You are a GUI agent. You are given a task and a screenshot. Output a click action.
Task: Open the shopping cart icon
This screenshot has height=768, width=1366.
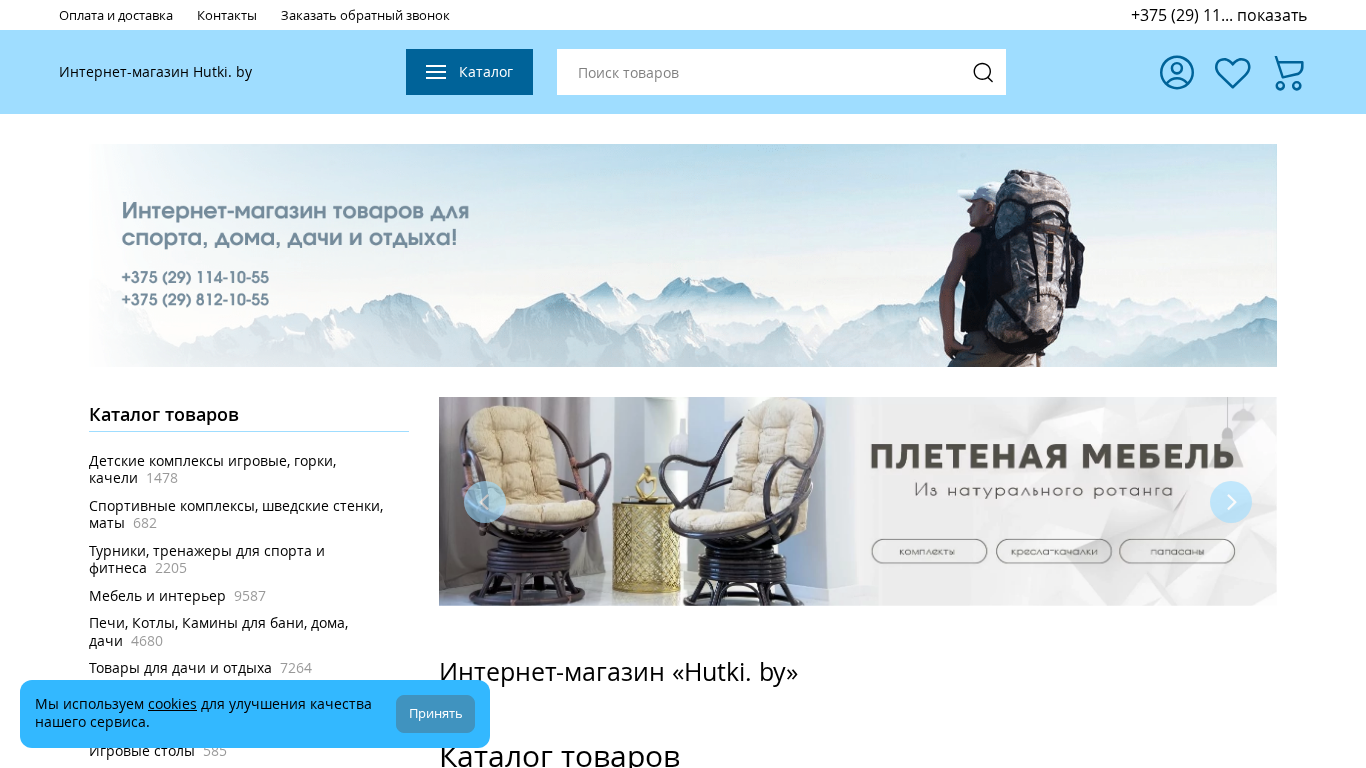(1289, 73)
